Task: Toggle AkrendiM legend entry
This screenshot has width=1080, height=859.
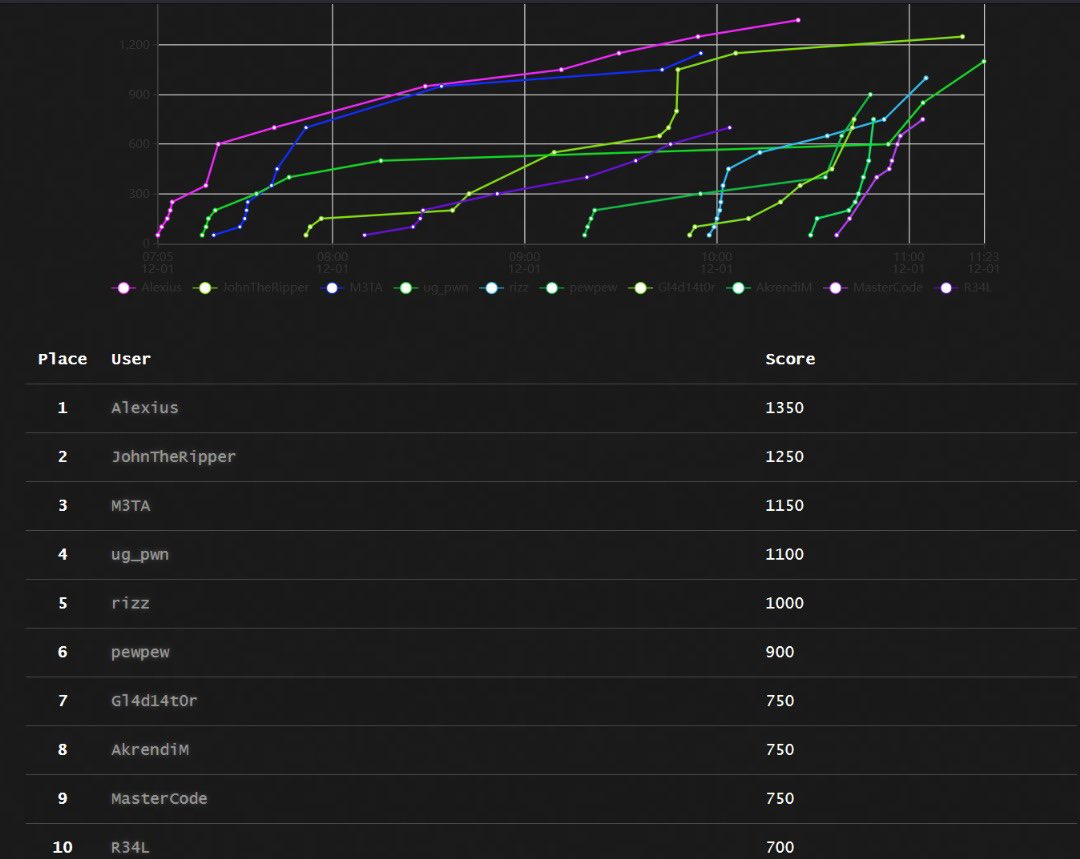Action: click(x=769, y=287)
